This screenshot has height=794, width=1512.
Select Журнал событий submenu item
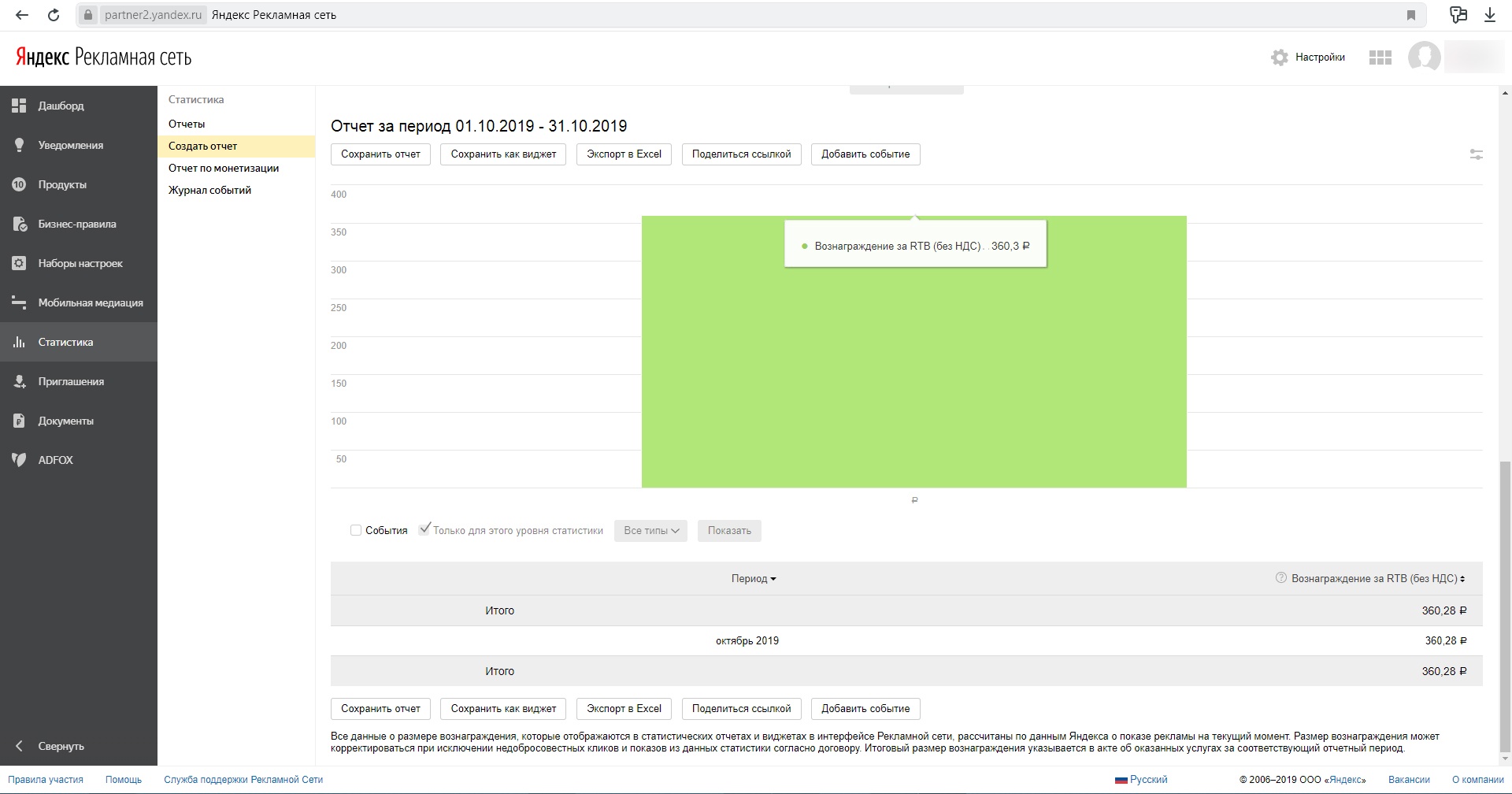tap(209, 190)
